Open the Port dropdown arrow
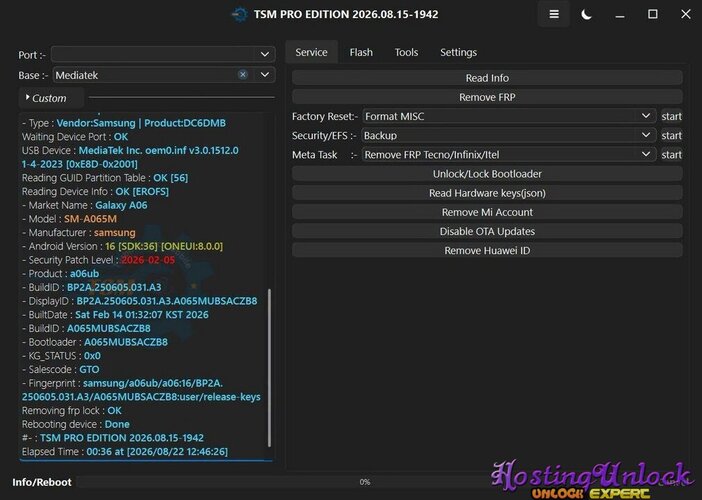 265,54
